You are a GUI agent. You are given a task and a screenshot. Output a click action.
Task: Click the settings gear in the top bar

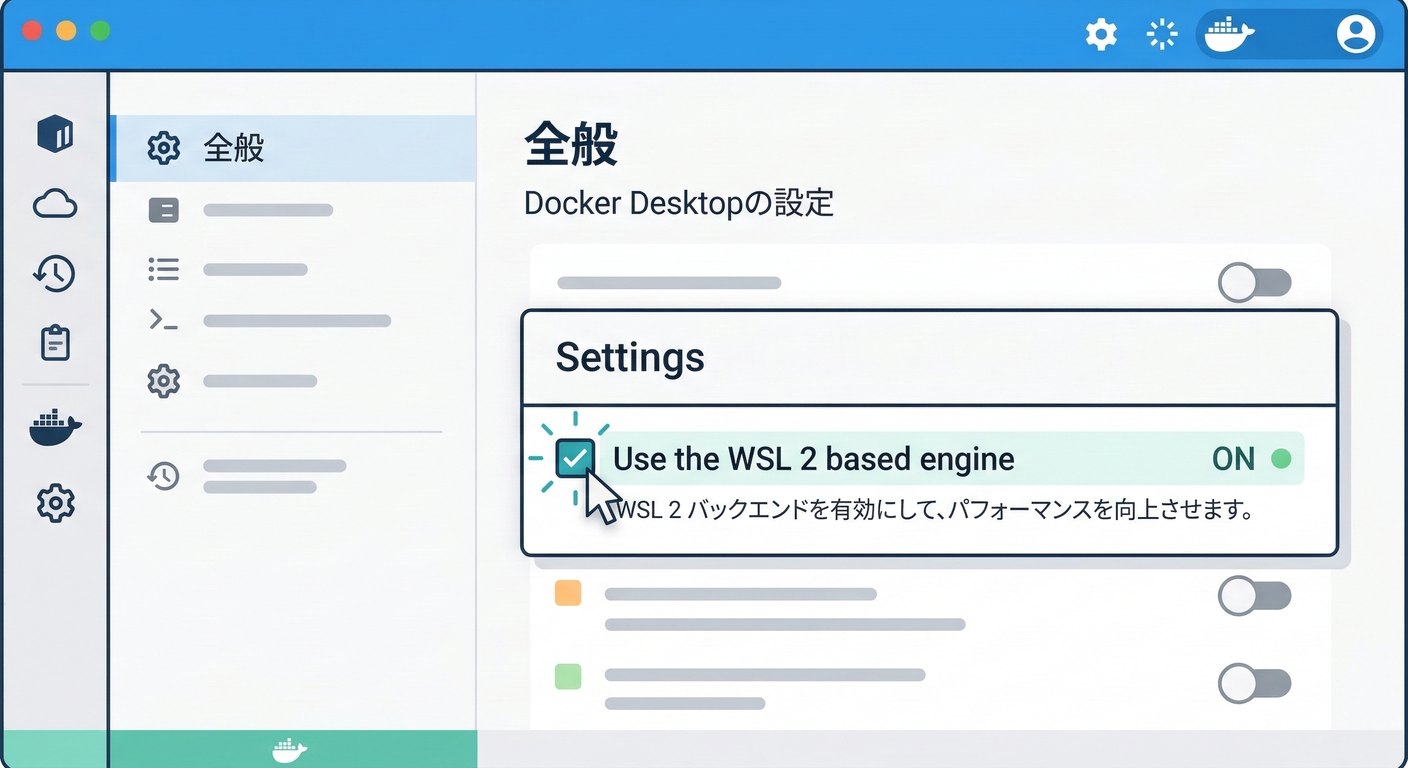coord(1101,33)
